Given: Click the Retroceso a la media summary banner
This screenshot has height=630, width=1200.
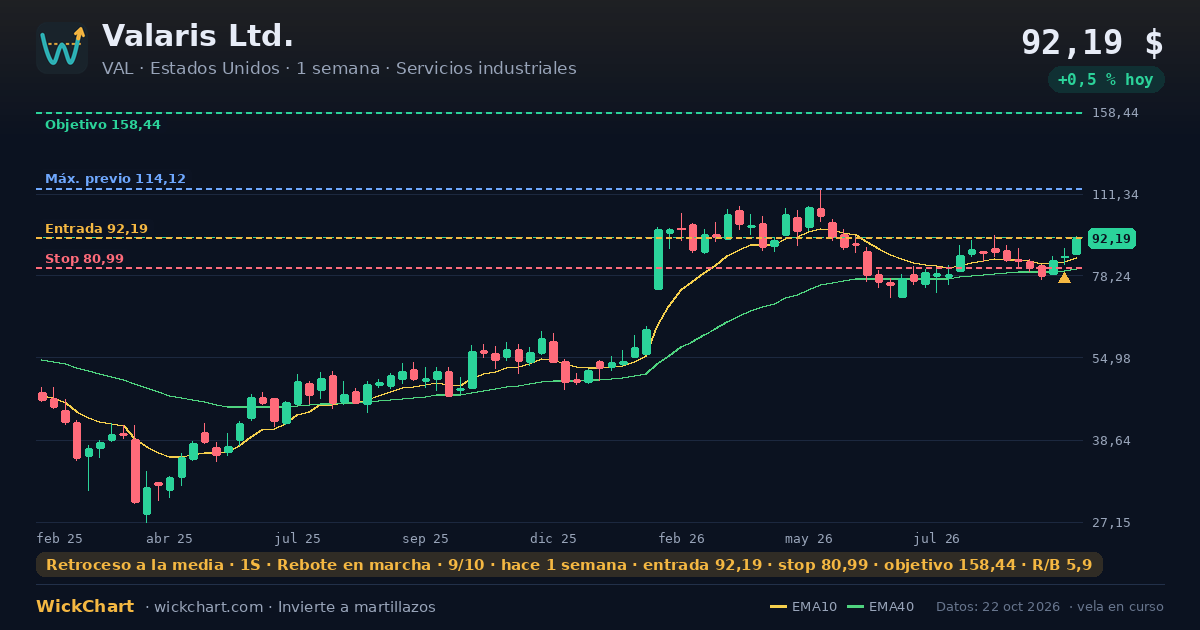Looking at the screenshot, I should click(x=569, y=565).
